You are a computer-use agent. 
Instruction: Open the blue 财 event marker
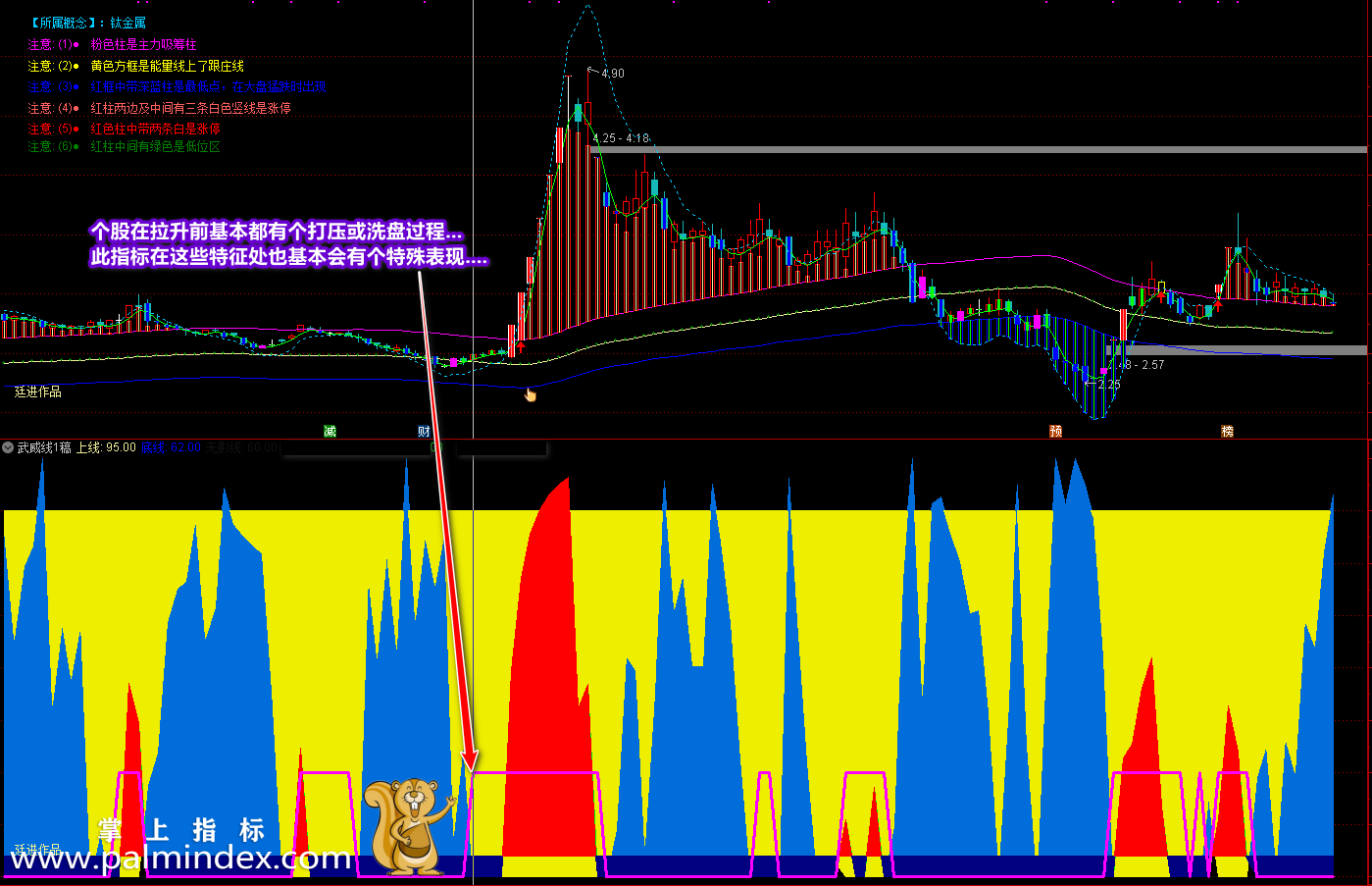[424, 431]
